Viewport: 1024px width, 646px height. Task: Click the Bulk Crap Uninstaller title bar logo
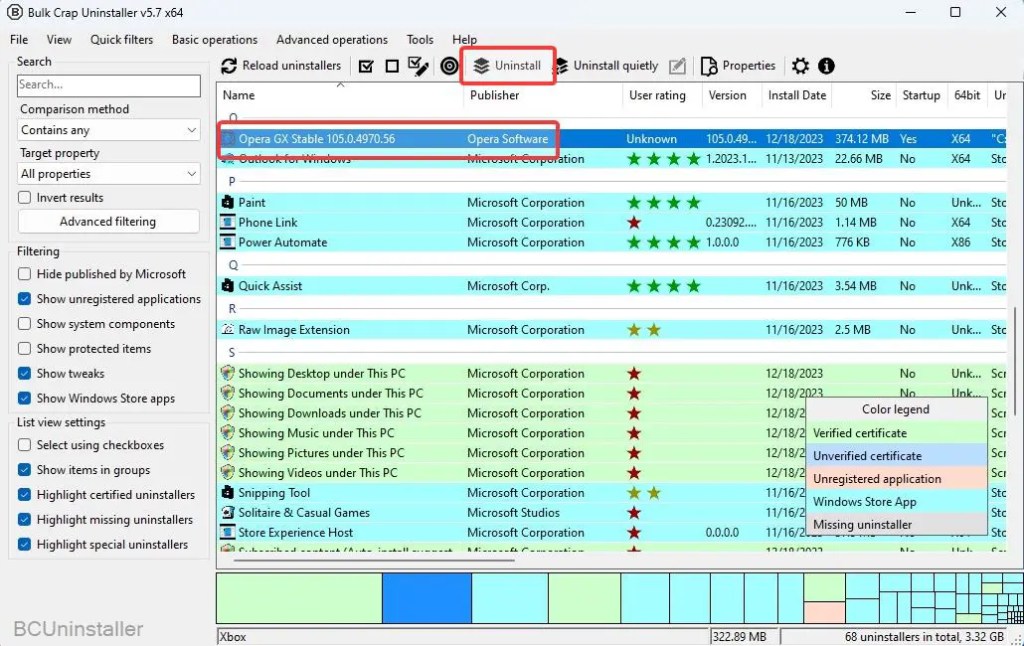[x=14, y=12]
